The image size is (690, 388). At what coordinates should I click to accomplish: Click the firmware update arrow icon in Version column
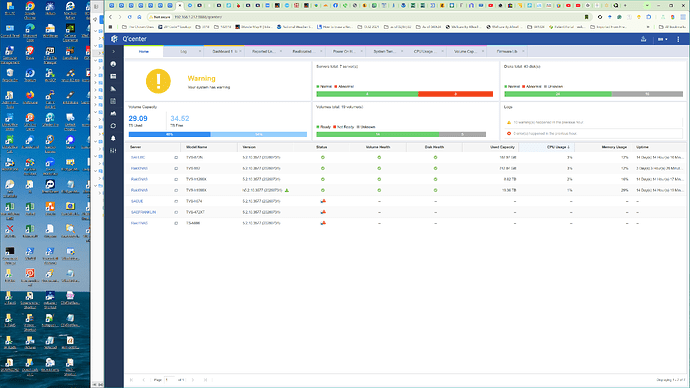coord(287,190)
